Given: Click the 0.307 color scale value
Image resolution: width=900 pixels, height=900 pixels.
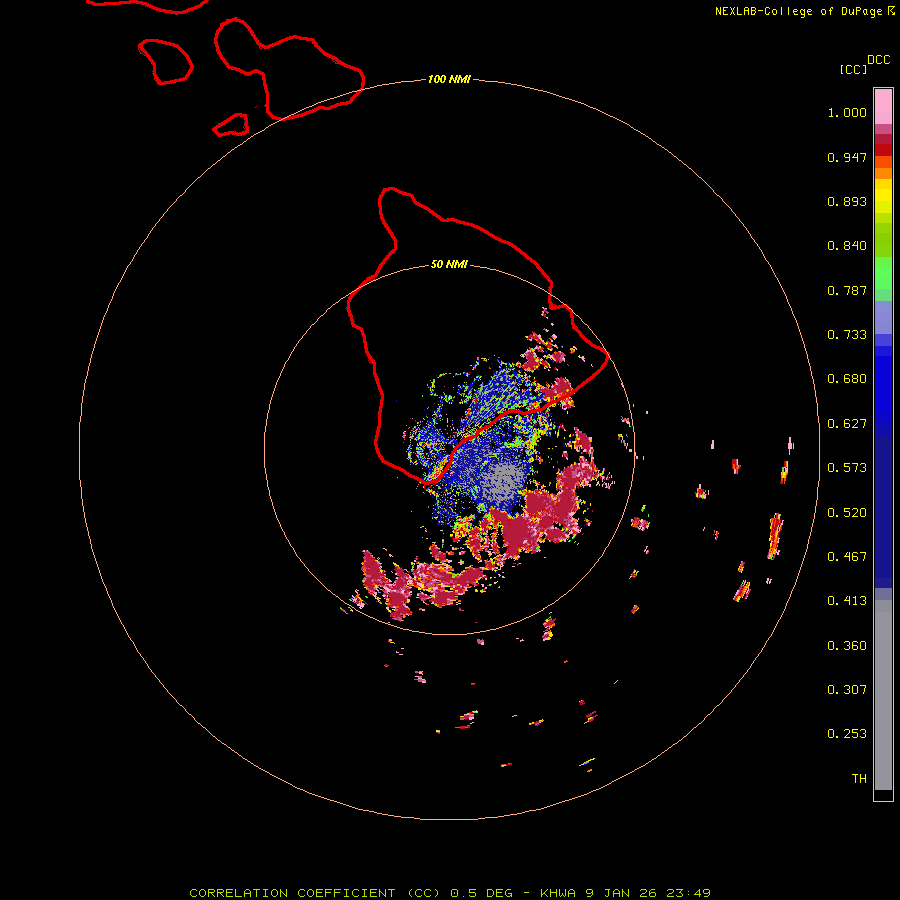Looking at the screenshot, I should pyautogui.click(x=847, y=690).
